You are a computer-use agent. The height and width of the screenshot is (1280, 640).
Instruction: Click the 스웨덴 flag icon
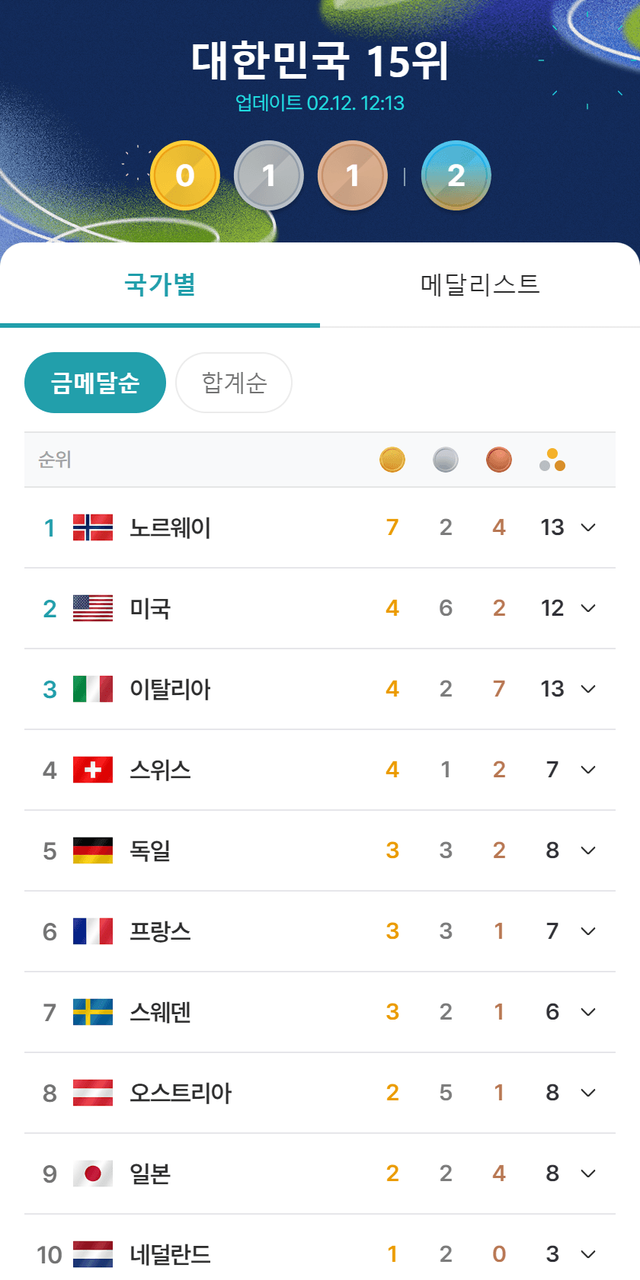[93, 1012]
